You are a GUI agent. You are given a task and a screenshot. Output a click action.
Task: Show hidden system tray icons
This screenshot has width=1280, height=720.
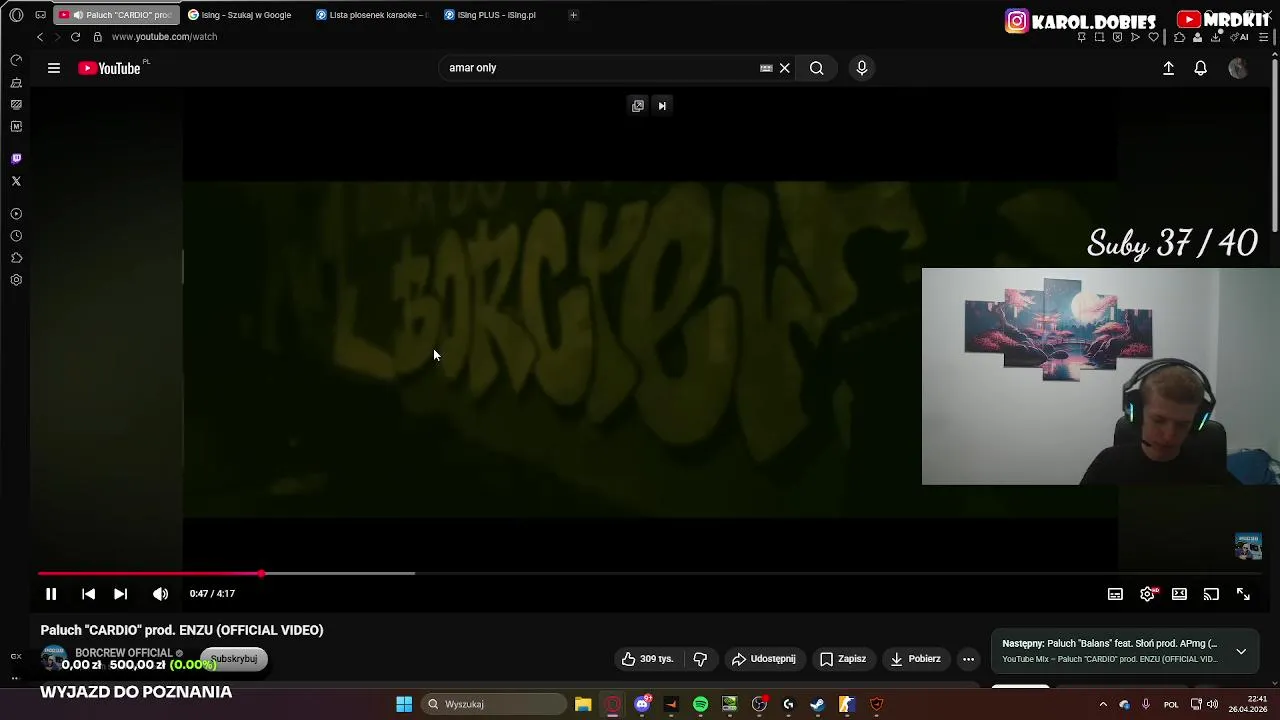1103,704
